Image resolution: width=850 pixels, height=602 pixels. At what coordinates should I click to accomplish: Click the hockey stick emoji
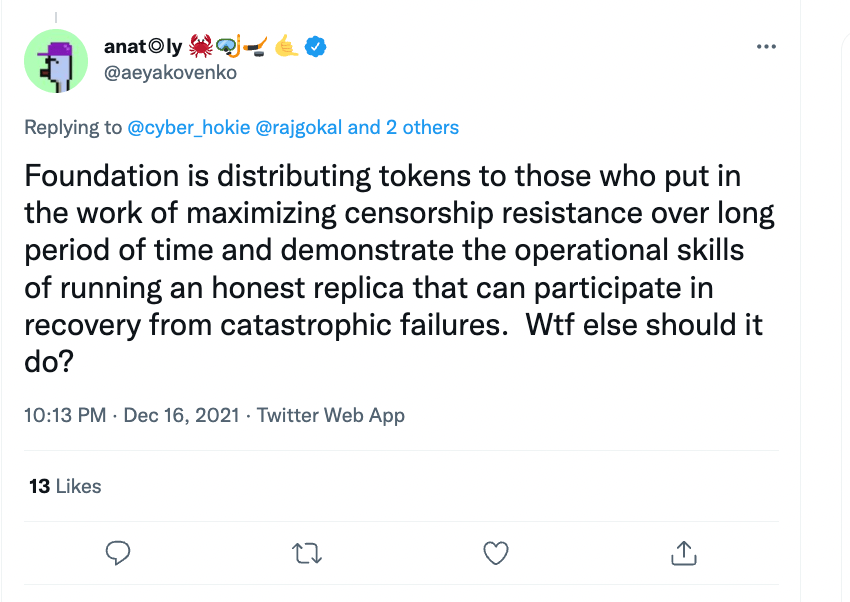click(256, 46)
